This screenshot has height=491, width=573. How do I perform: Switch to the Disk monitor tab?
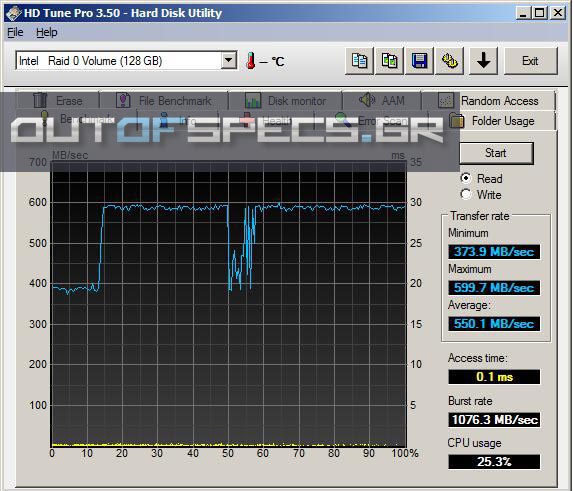click(285, 100)
